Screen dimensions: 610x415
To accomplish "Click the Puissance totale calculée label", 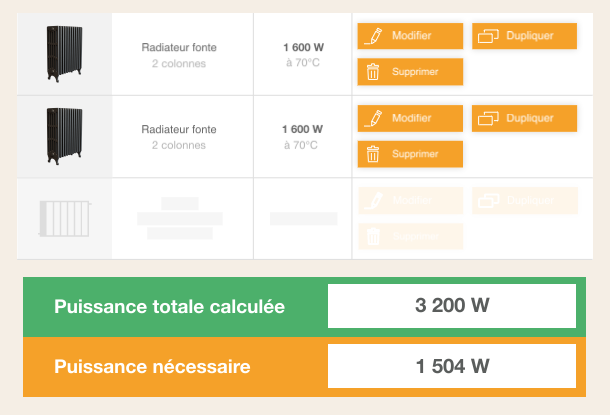I will click(x=170, y=307).
